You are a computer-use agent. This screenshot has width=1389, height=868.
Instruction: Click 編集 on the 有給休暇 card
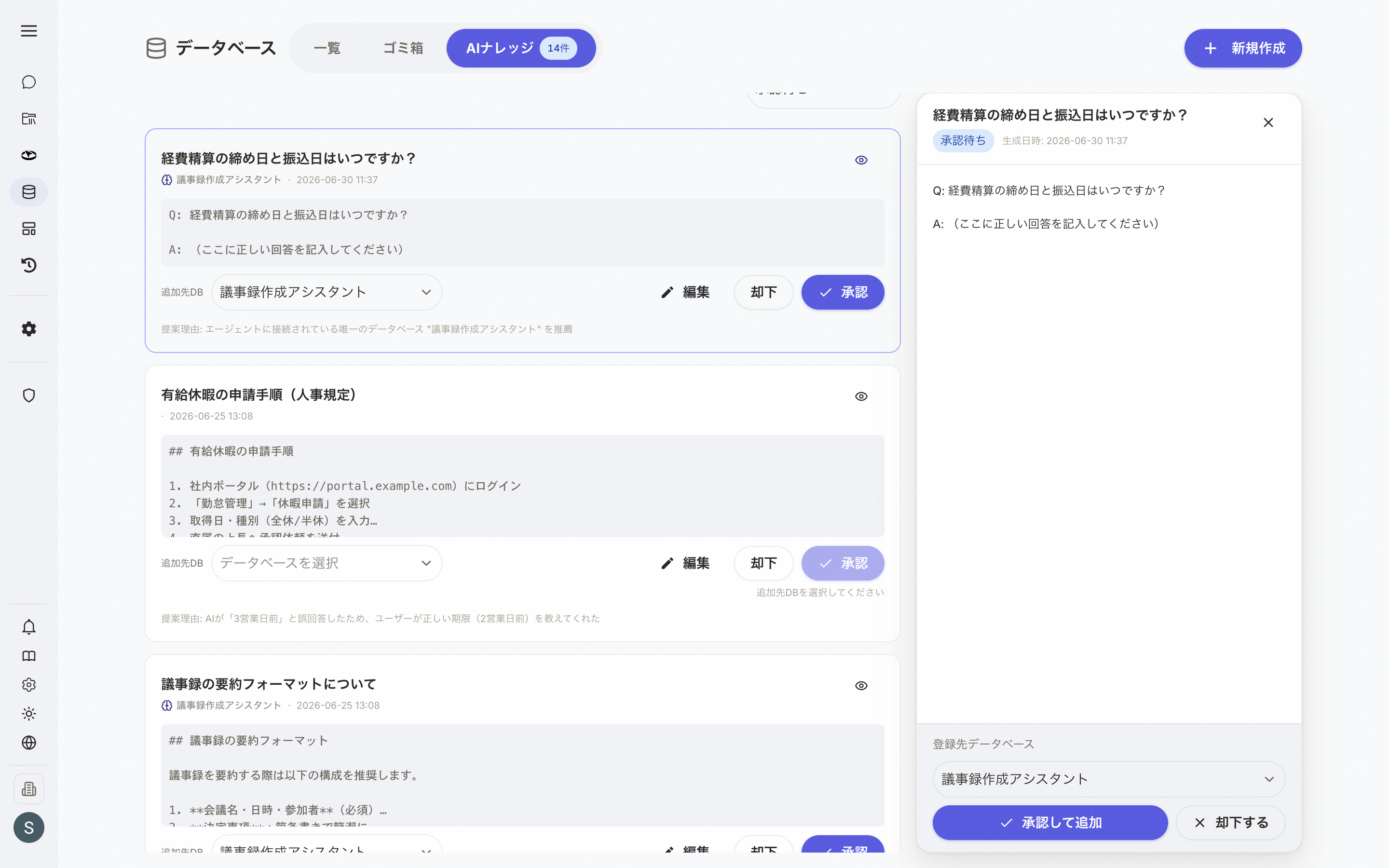[685, 563]
